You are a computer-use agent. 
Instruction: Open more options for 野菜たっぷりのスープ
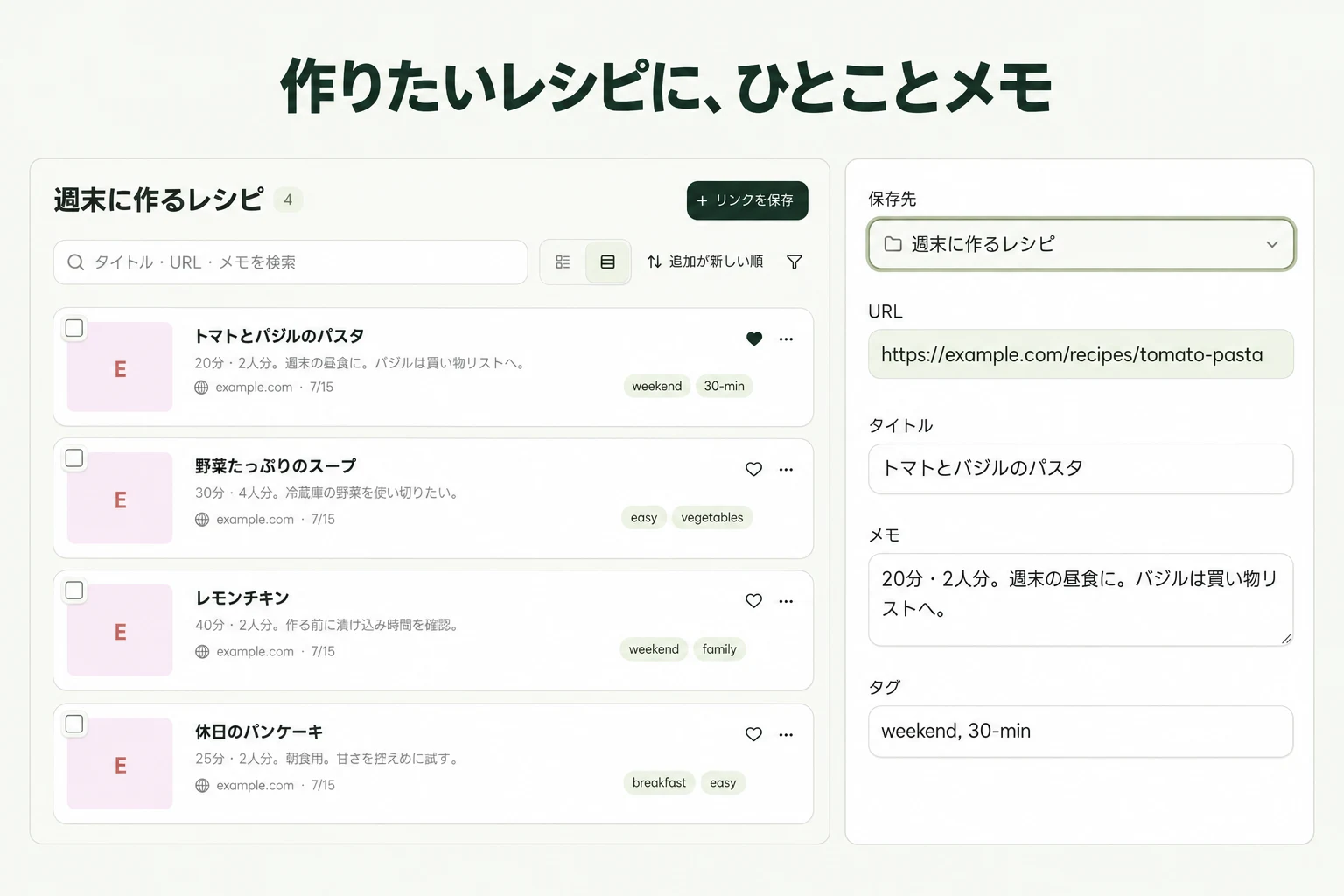pyautogui.click(x=786, y=469)
